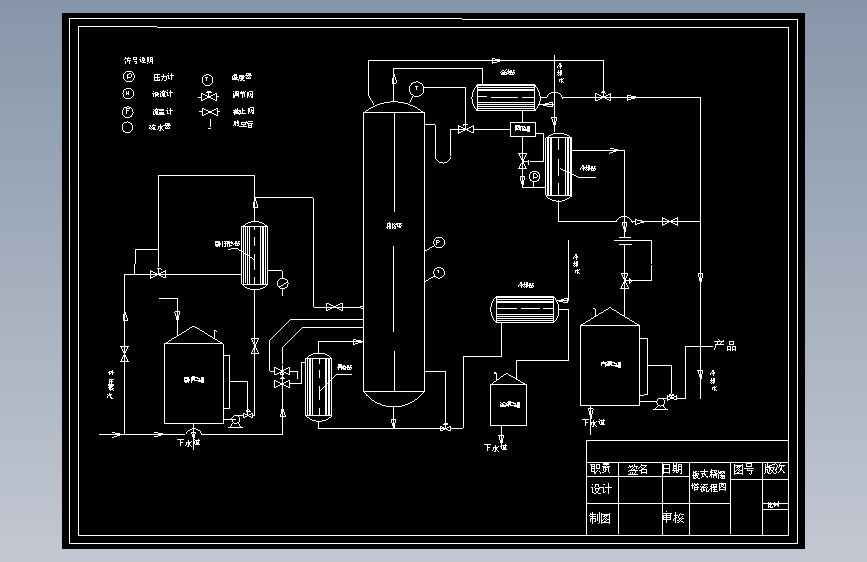Click the 图号 title block cell
Image resolution: width=867 pixels, height=562 pixels.
tap(744, 470)
